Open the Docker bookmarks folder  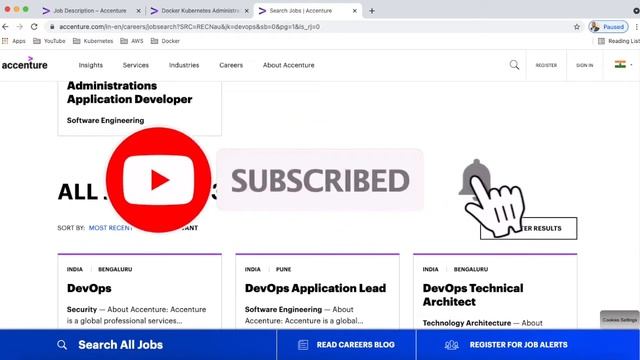point(165,41)
